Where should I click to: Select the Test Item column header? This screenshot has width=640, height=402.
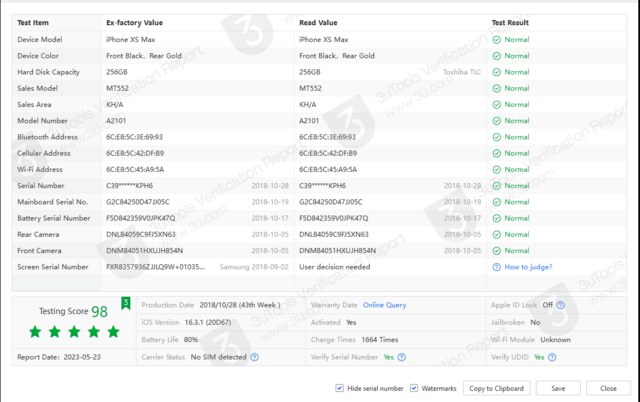33,23
